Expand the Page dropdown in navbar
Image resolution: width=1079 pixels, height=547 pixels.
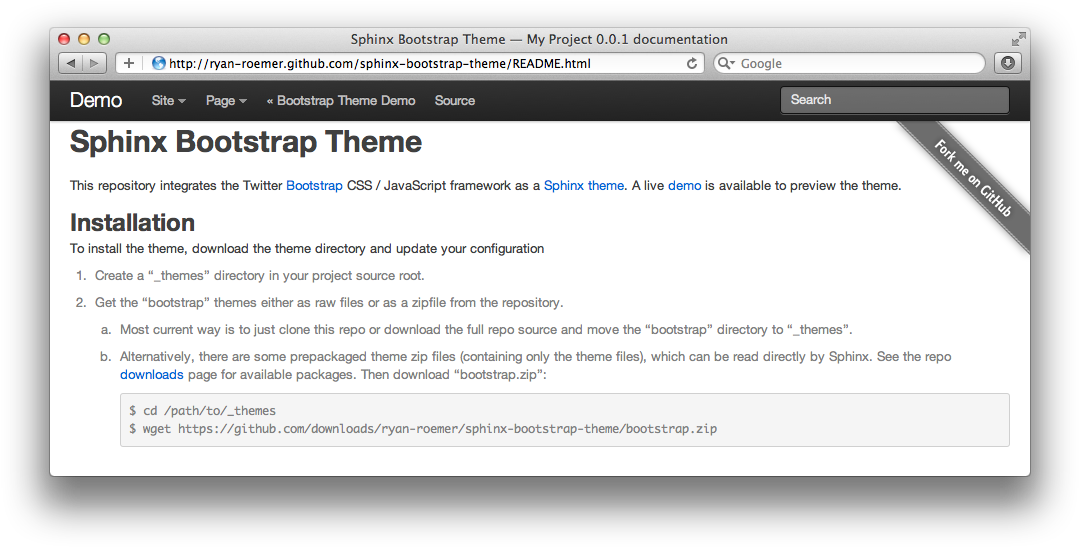pos(226,101)
